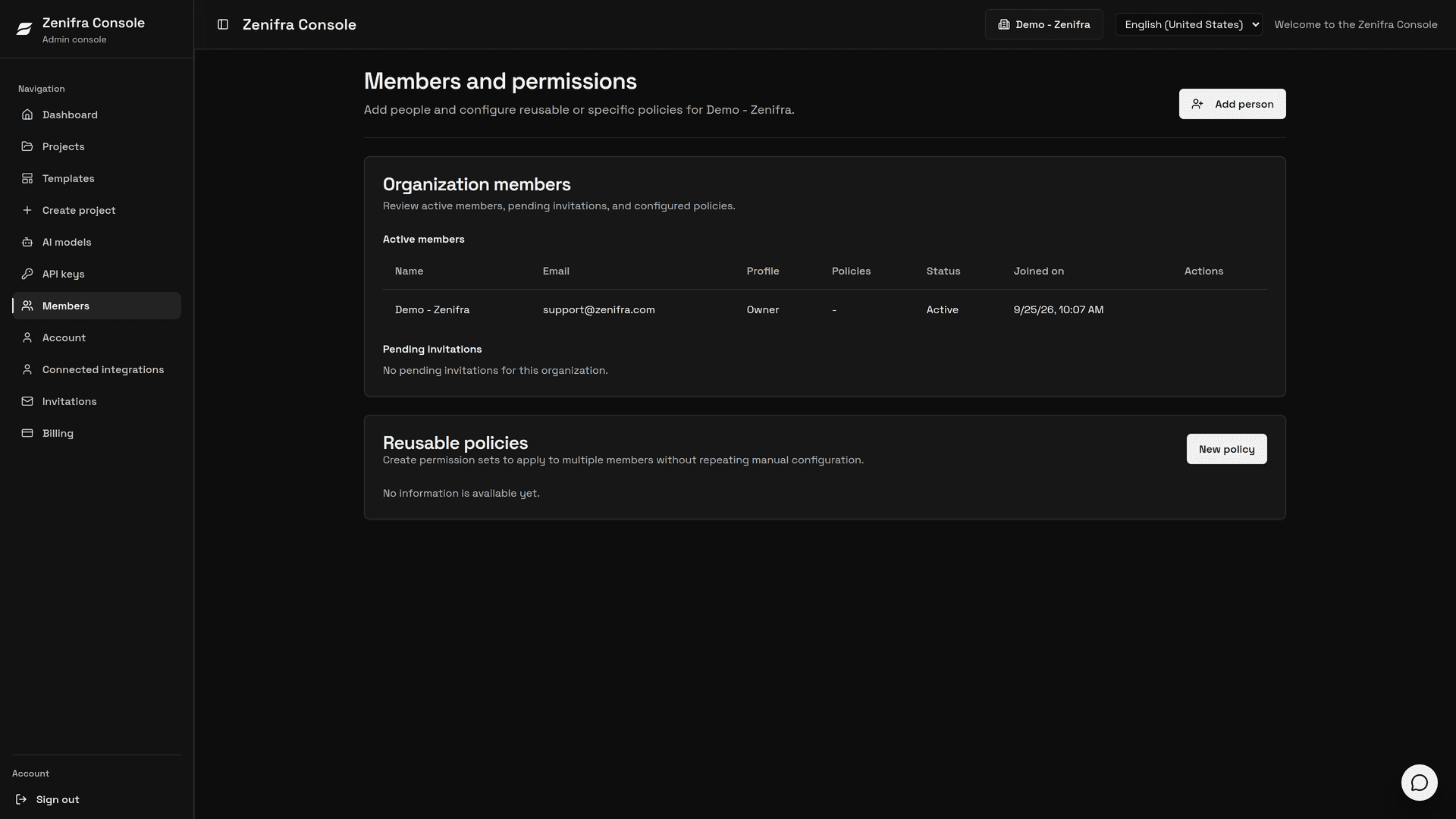The width and height of the screenshot is (1456, 819).
Task: Open Invitations in the sidebar
Action: (x=96, y=401)
